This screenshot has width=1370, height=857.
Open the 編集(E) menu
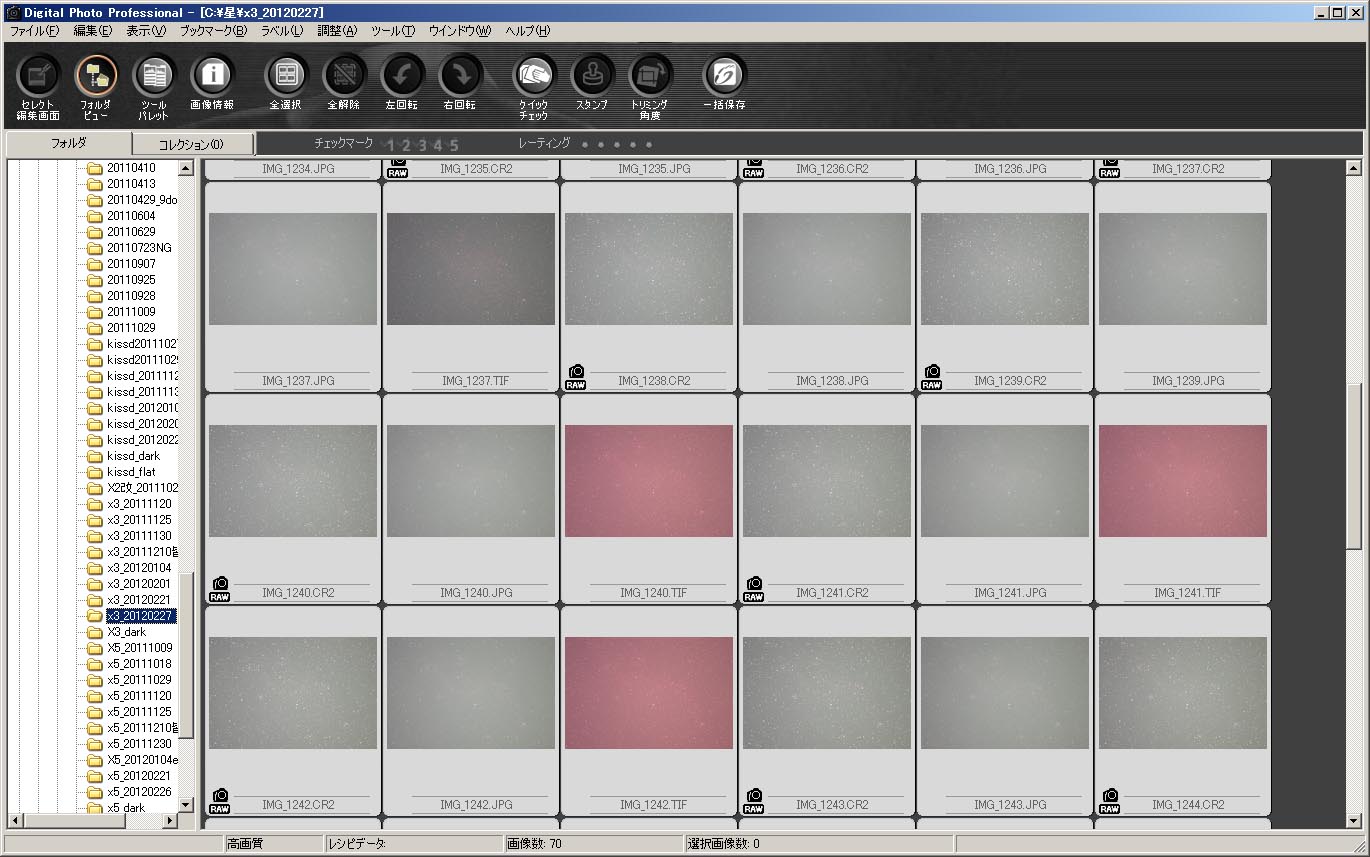click(x=93, y=31)
